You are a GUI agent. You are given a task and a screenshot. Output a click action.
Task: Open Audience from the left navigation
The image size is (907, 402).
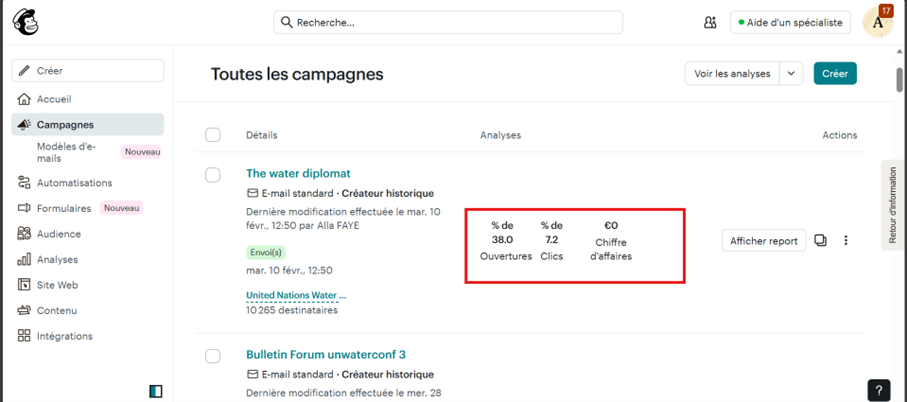click(58, 234)
